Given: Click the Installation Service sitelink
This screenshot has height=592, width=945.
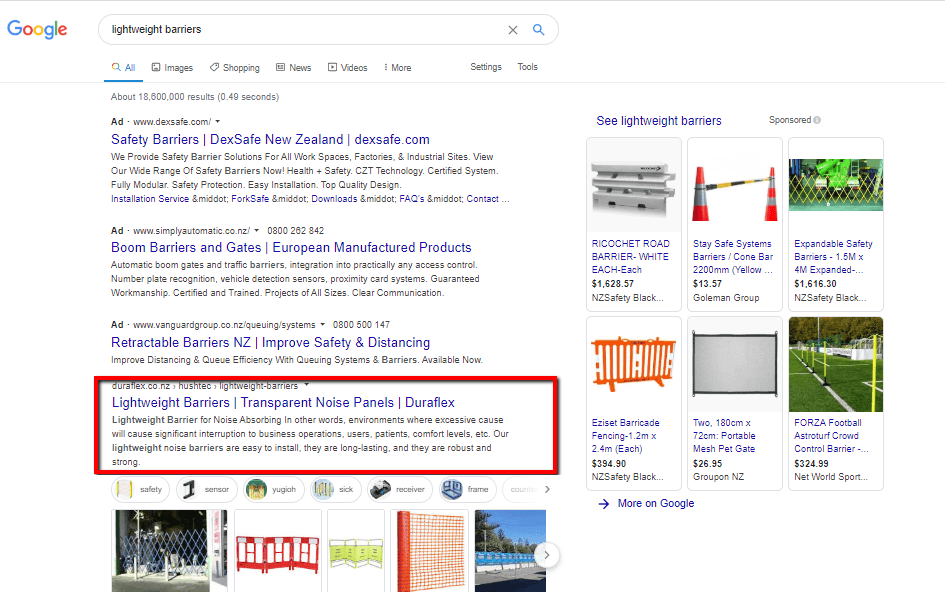Looking at the screenshot, I should pos(150,199).
